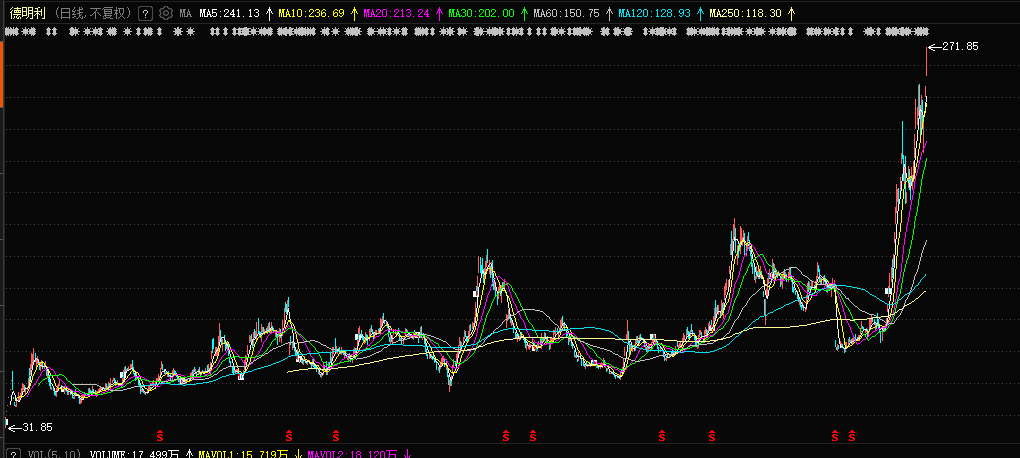Click the yellow up arrow after MA10 value
The width and height of the screenshot is (1020, 458).
(354, 14)
